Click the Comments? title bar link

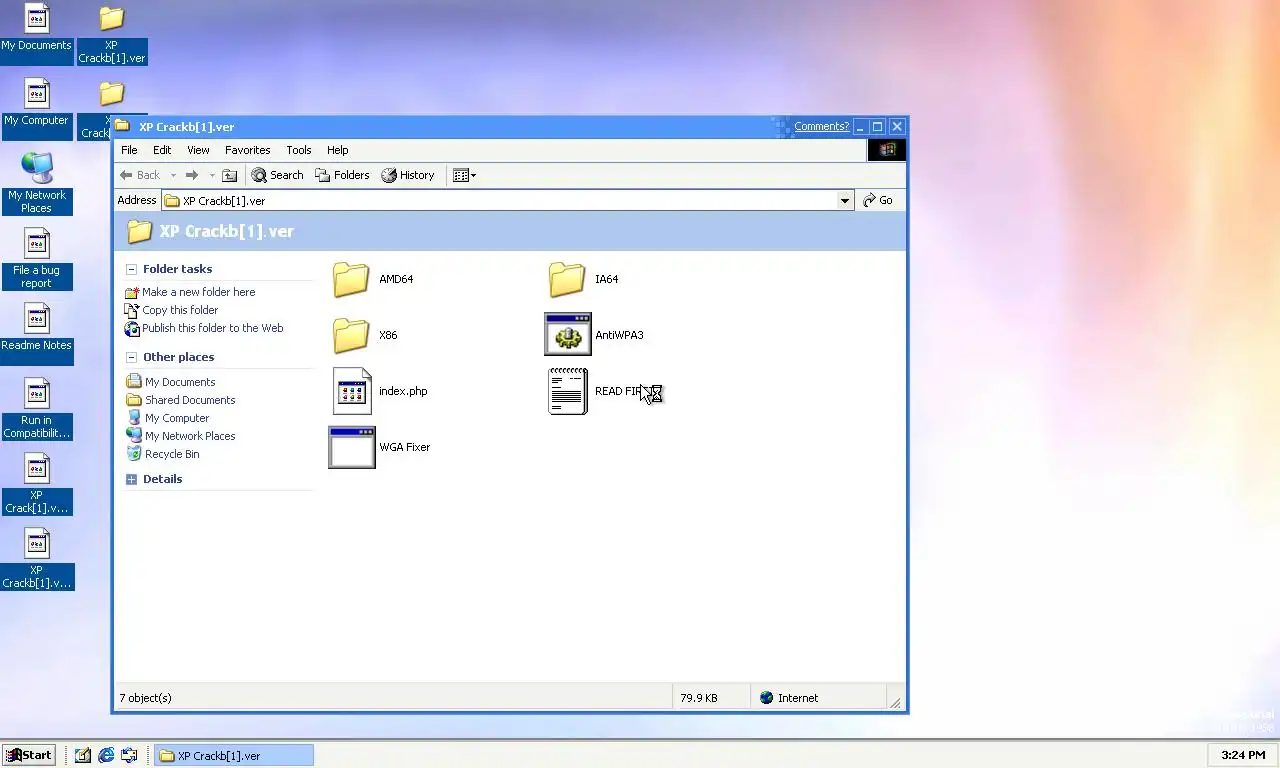pos(821,126)
